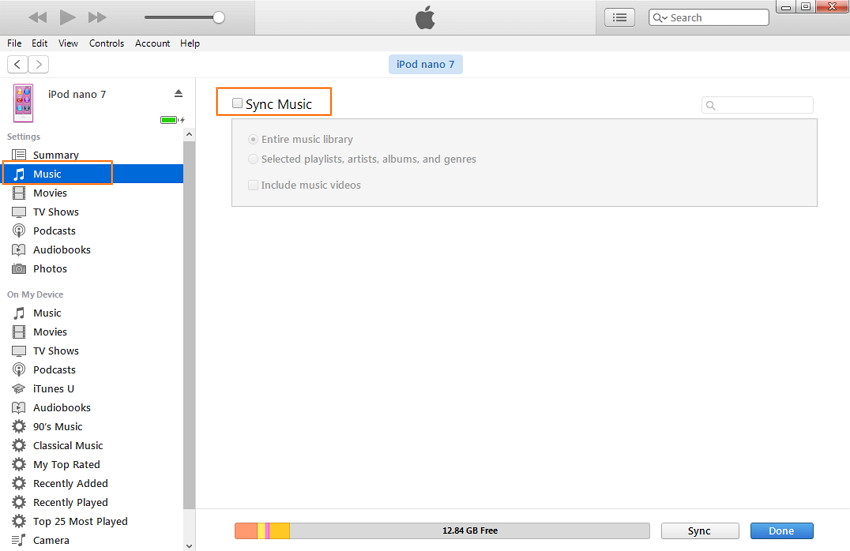Select the 90's Music playlist gear icon

pos(19,427)
